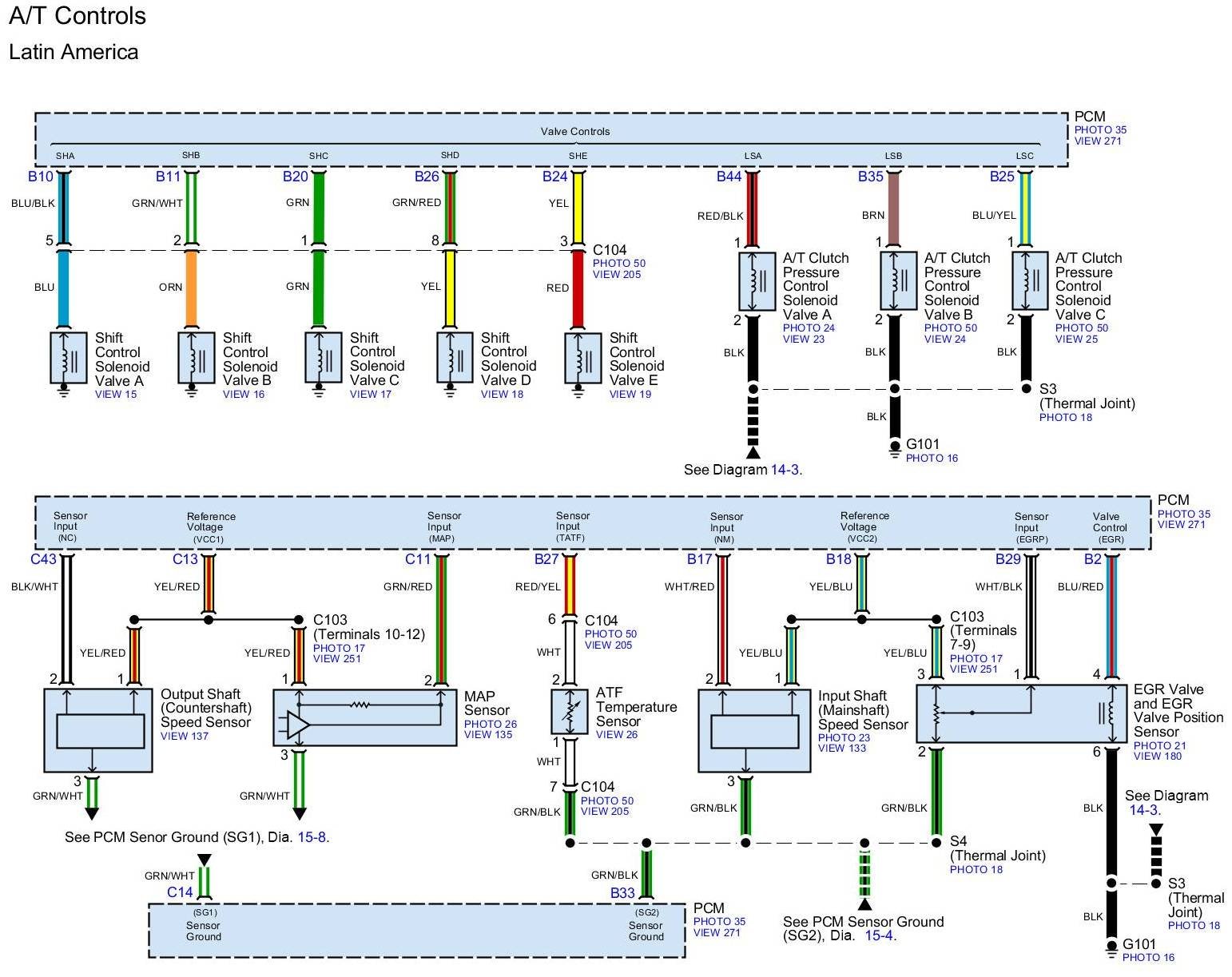The width and height of the screenshot is (1232, 977).
Task: Click the ATF Temperature Sensor thermistor symbol
Action: coord(570,712)
